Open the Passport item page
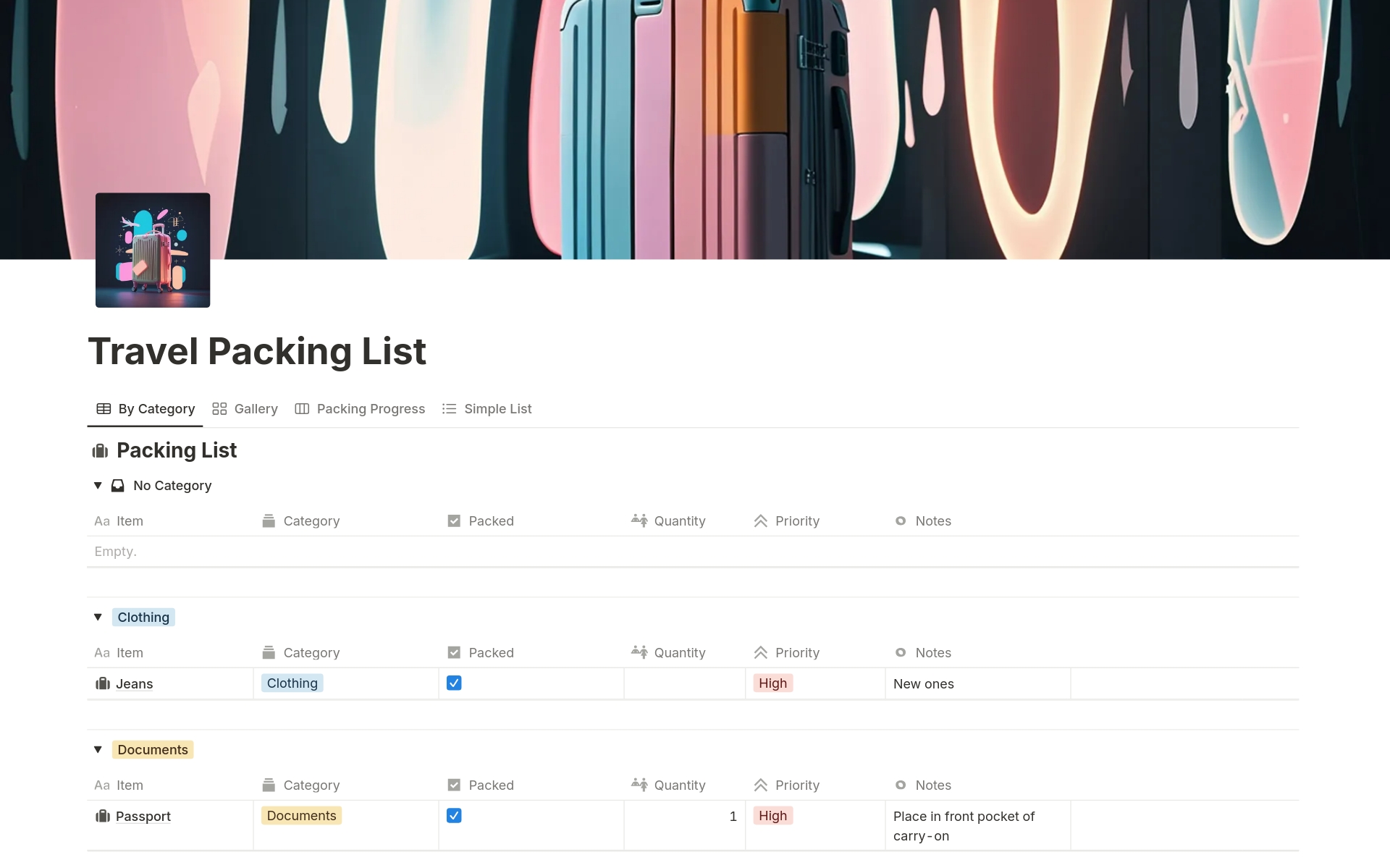The height and width of the screenshot is (868, 1390). point(143,817)
